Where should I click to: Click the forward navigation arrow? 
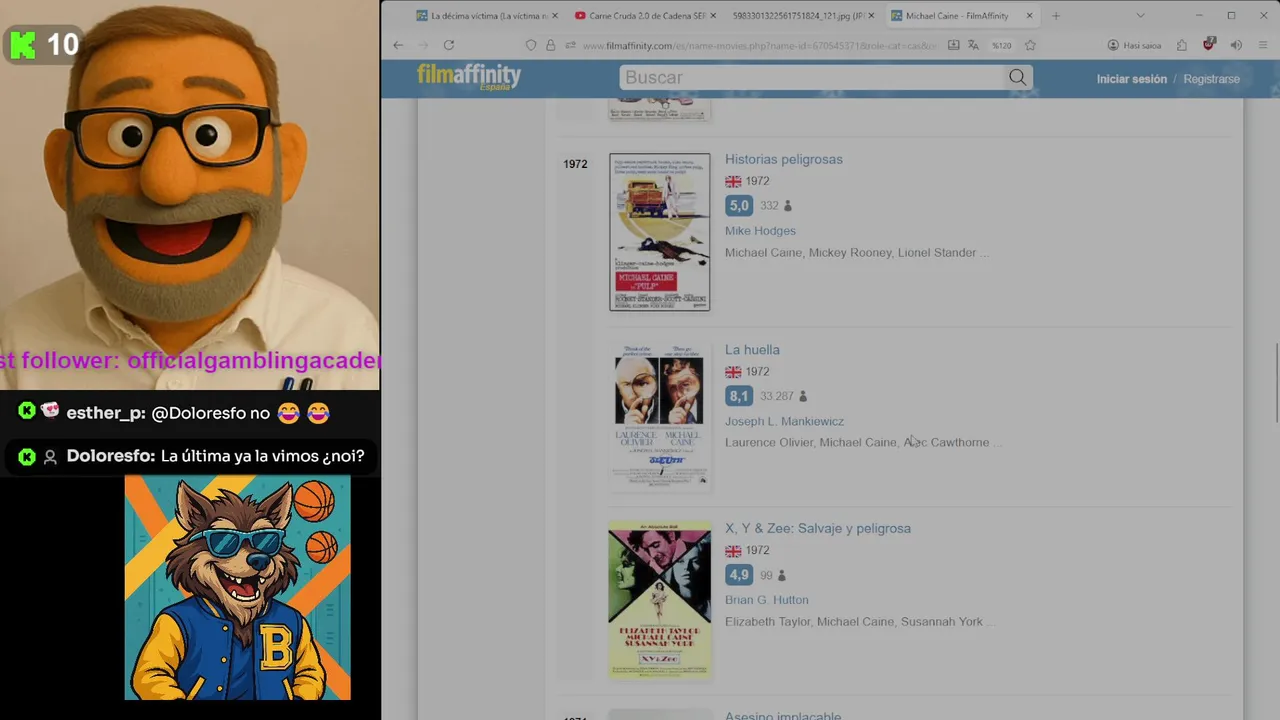[423, 45]
